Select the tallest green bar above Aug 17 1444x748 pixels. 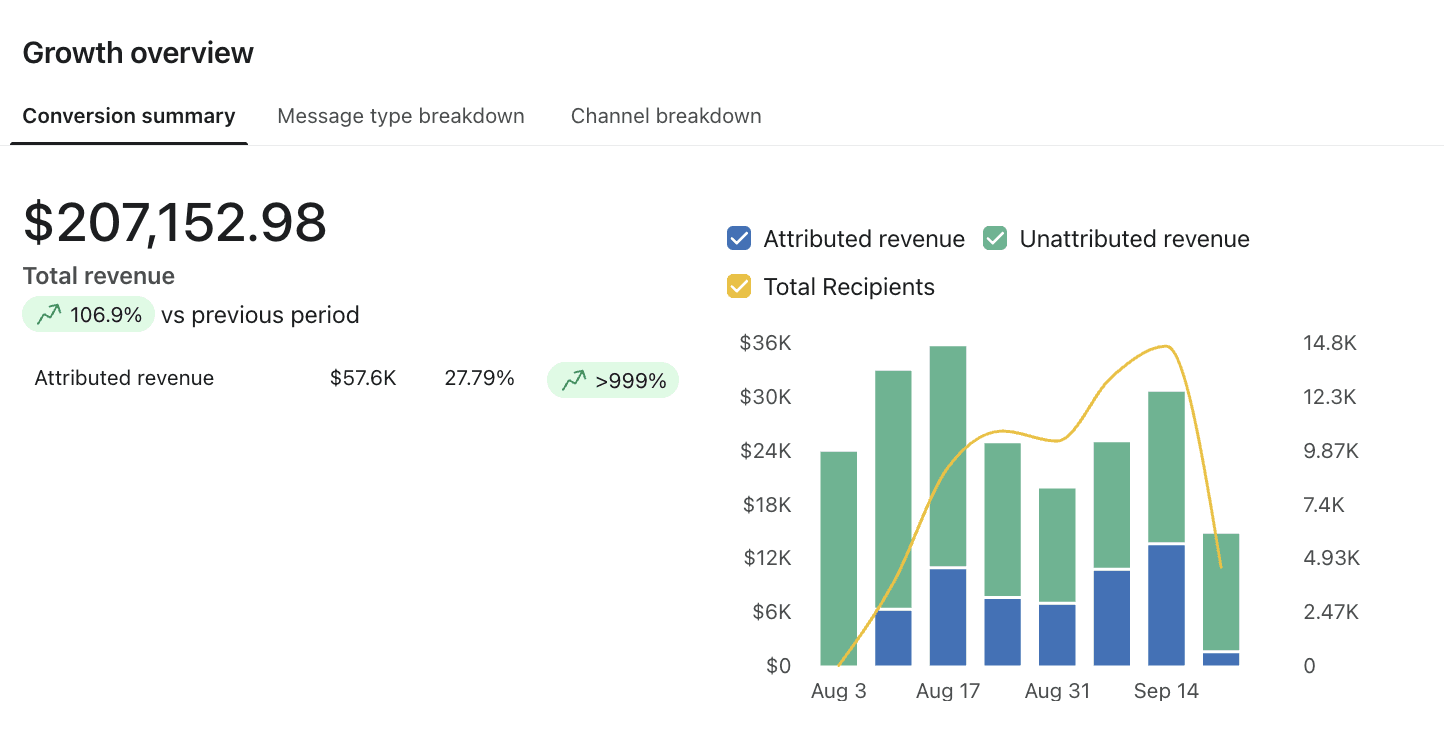pyautogui.click(x=948, y=456)
